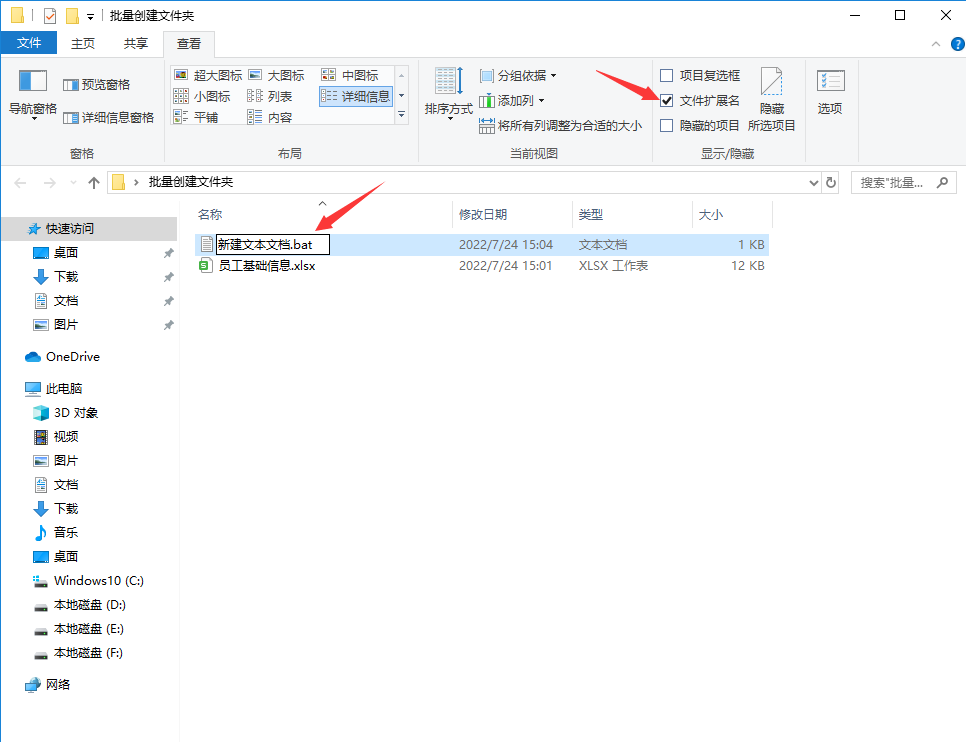966x742 pixels.
Task: Edit the file name rename field
Action: pos(273,245)
